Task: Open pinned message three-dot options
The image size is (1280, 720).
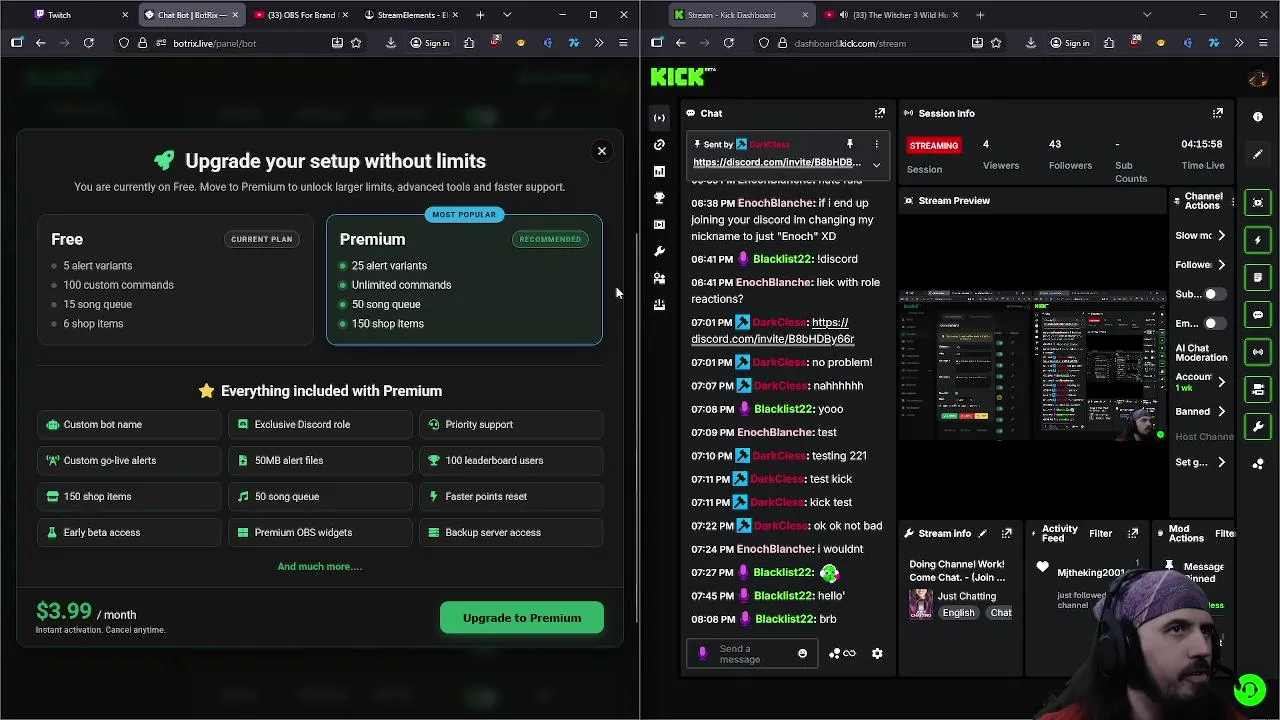Action: click(877, 144)
